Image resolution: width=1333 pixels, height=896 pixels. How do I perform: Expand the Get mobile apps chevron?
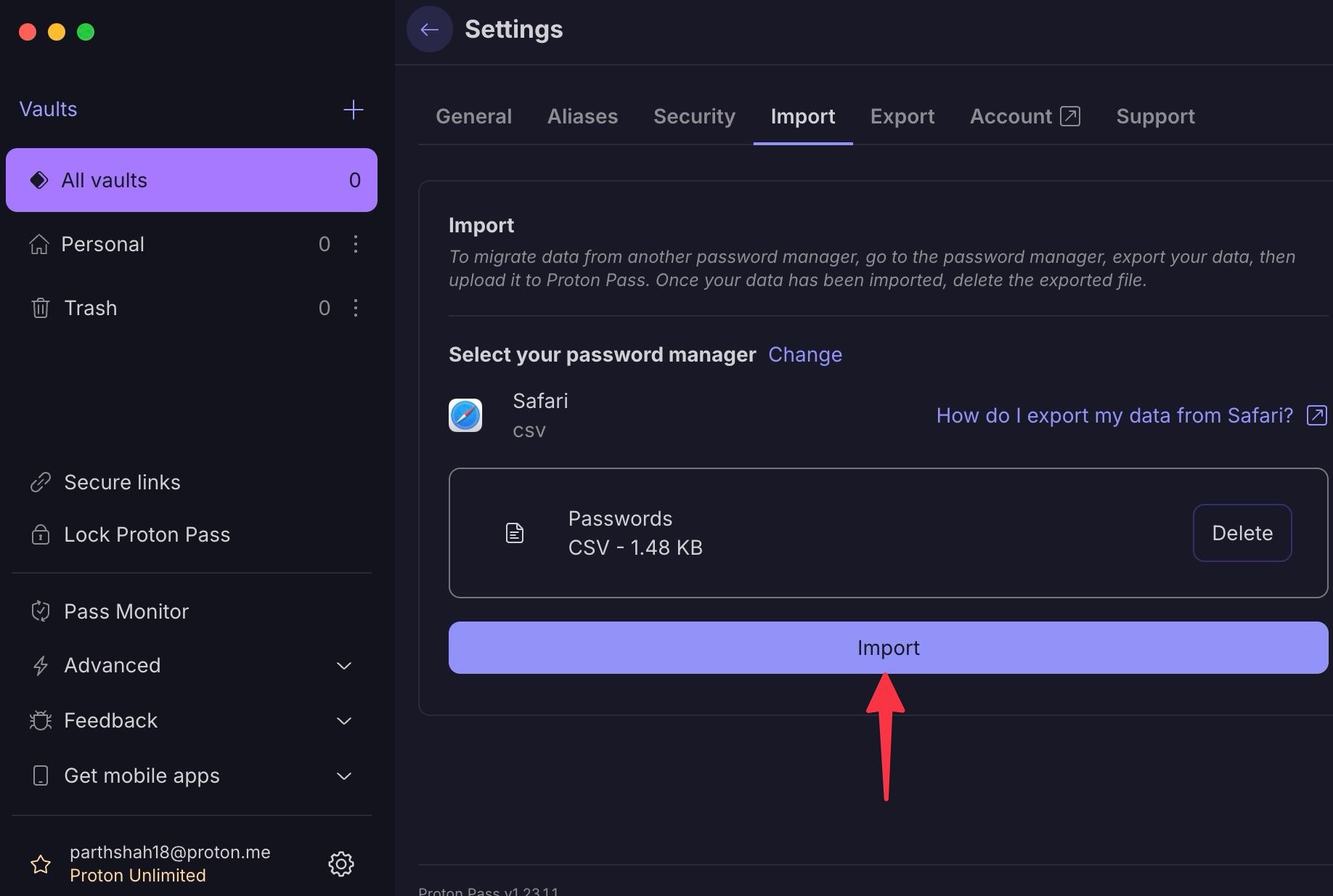tap(344, 776)
